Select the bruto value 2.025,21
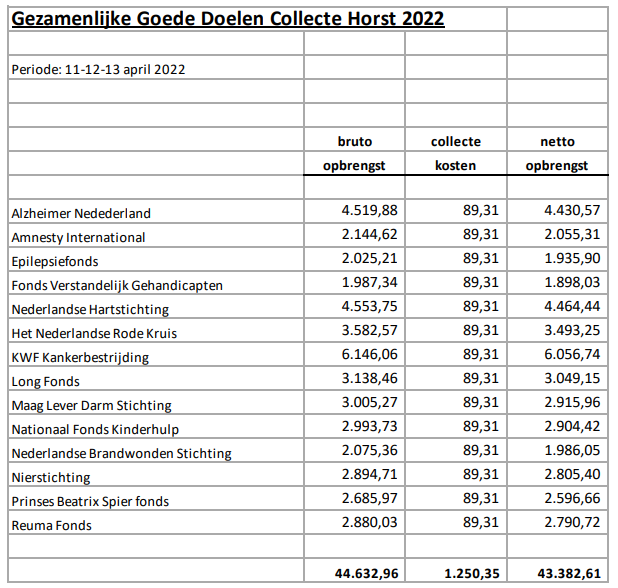 pos(369,259)
